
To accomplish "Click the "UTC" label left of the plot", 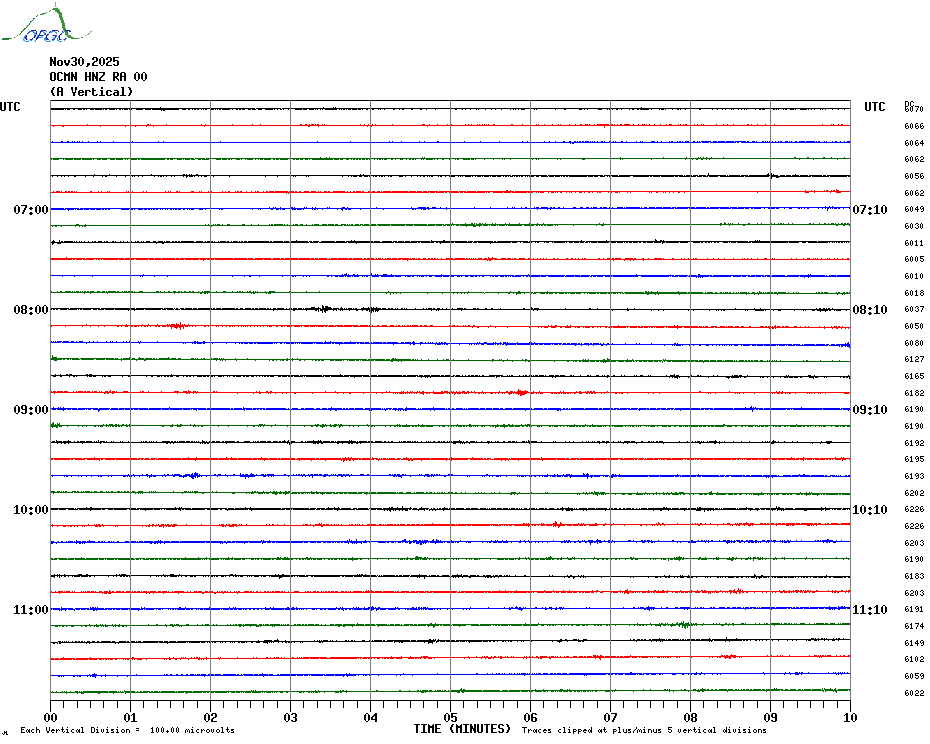I will (x=10, y=107).
